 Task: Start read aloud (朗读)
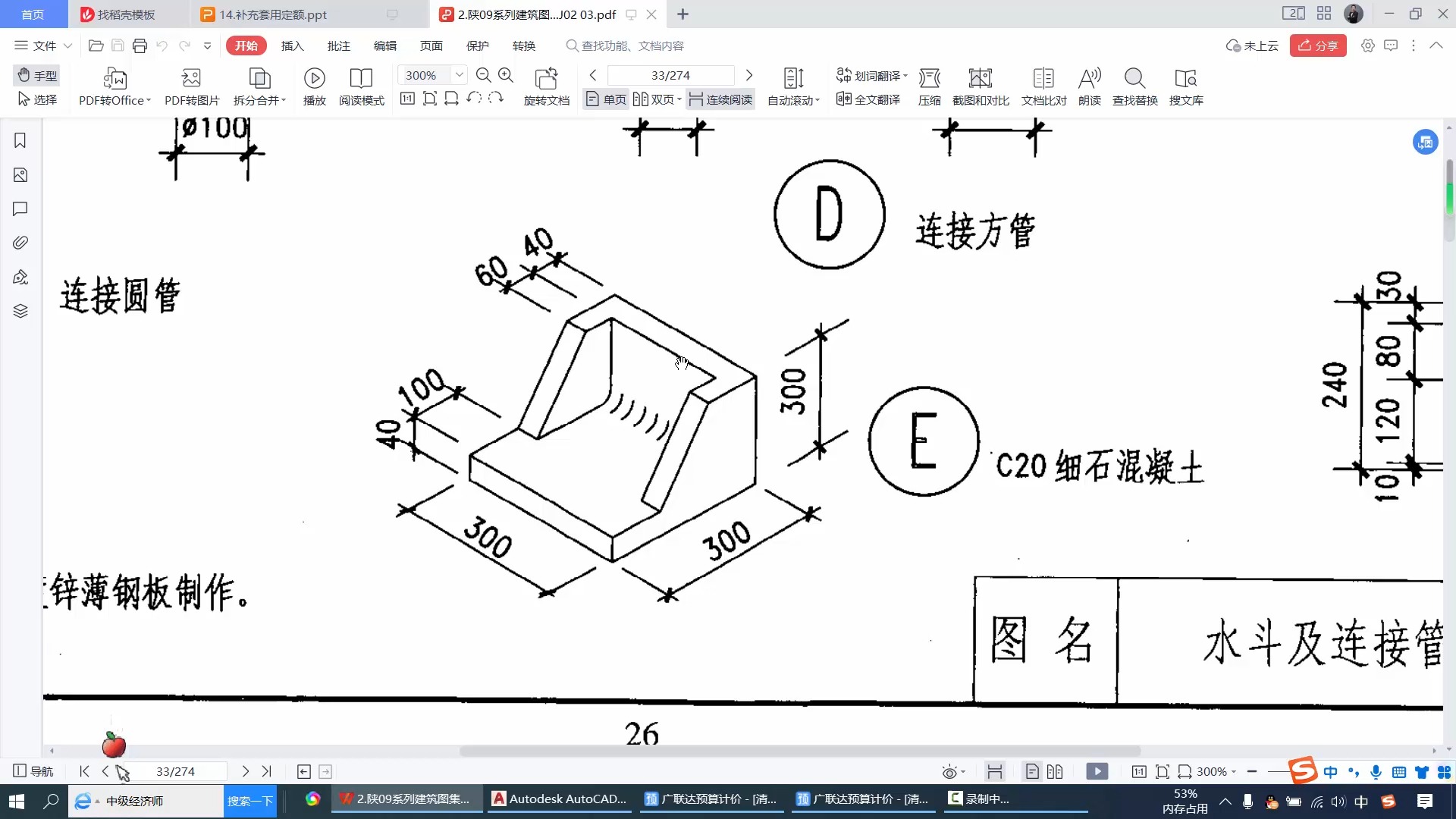pyautogui.click(x=1089, y=86)
